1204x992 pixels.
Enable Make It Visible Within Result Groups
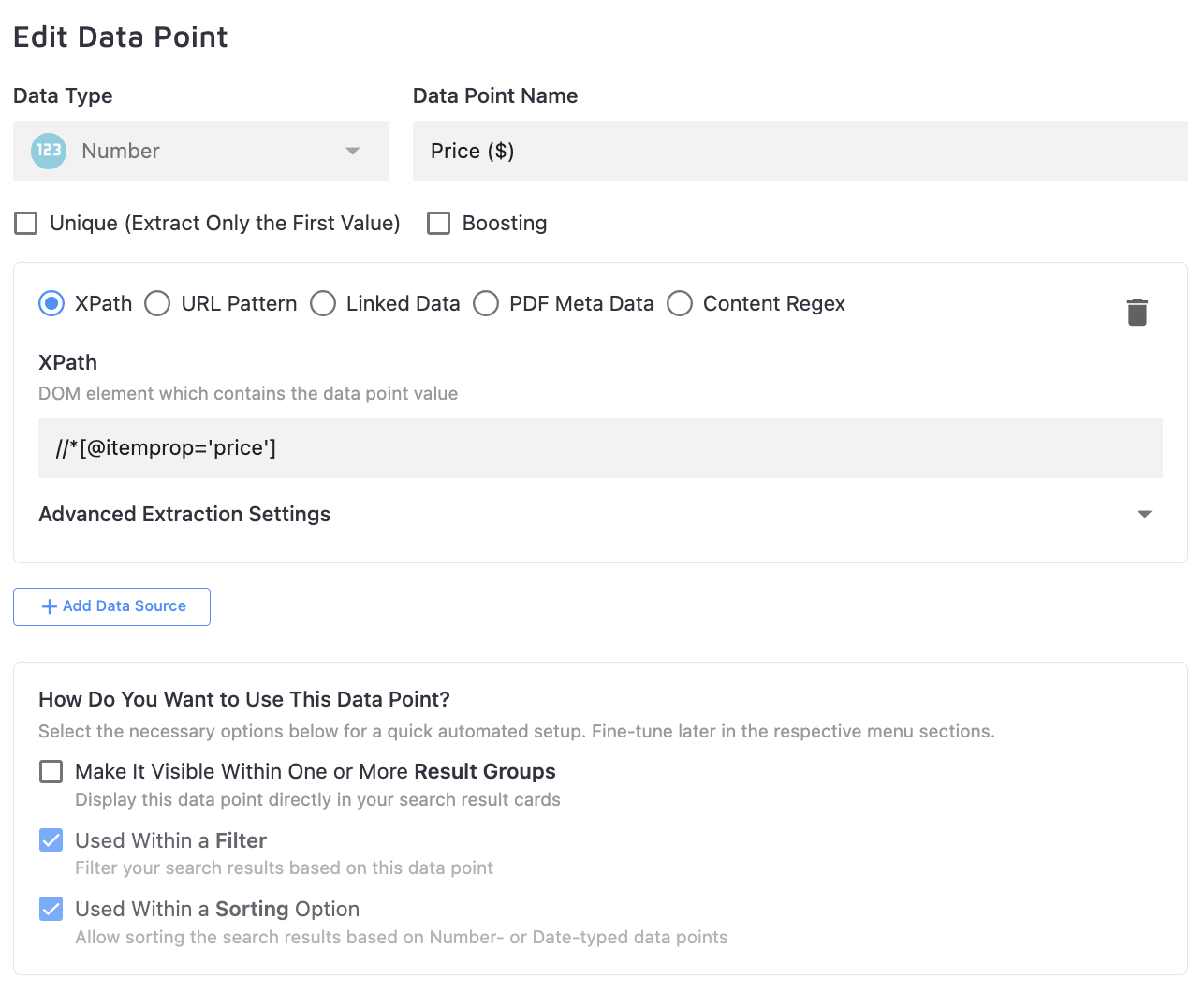[51, 771]
